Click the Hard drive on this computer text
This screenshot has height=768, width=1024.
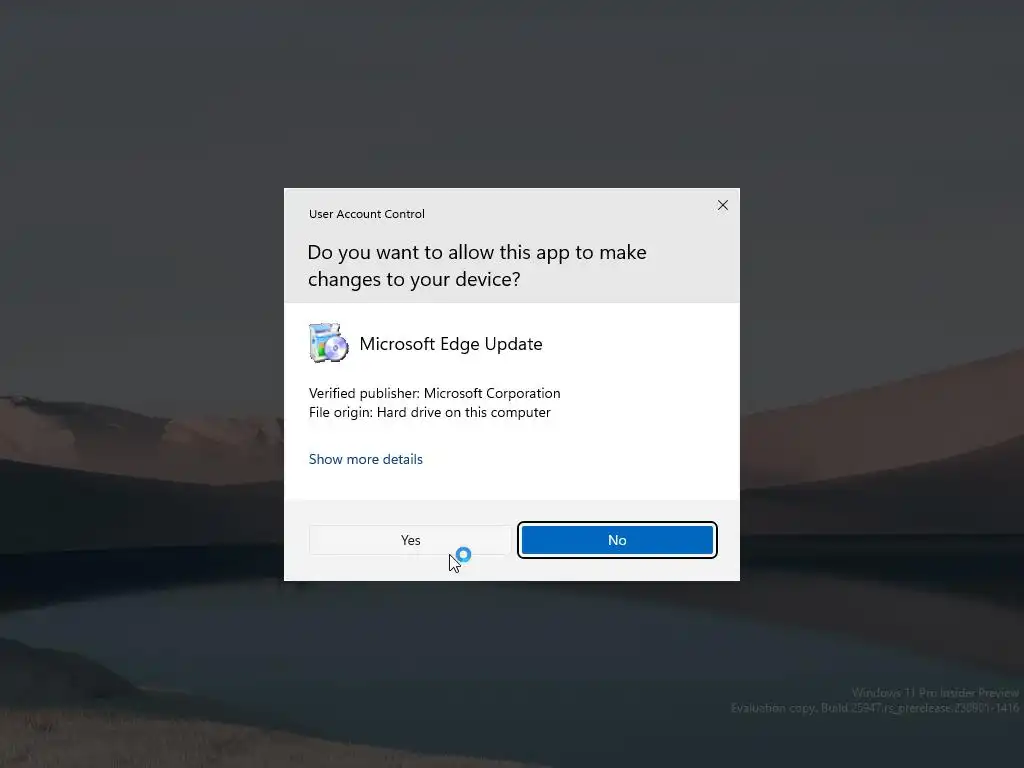tap(464, 412)
